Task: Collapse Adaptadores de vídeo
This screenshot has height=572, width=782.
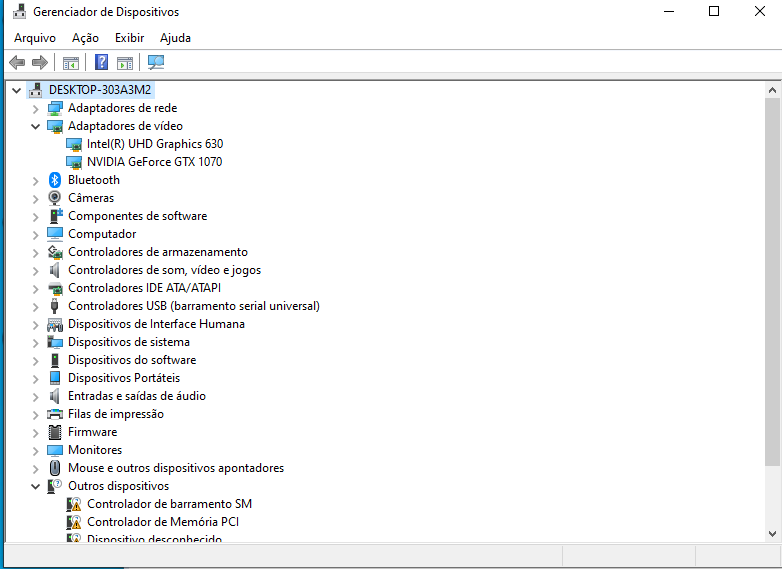Action: (35, 126)
